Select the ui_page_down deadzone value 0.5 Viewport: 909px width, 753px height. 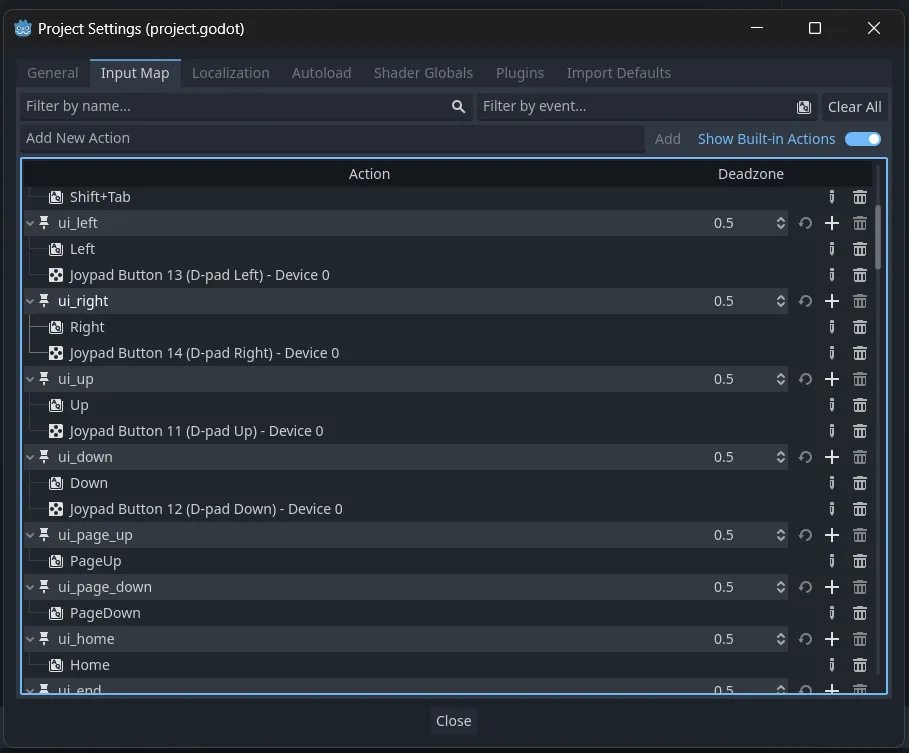click(x=723, y=587)
